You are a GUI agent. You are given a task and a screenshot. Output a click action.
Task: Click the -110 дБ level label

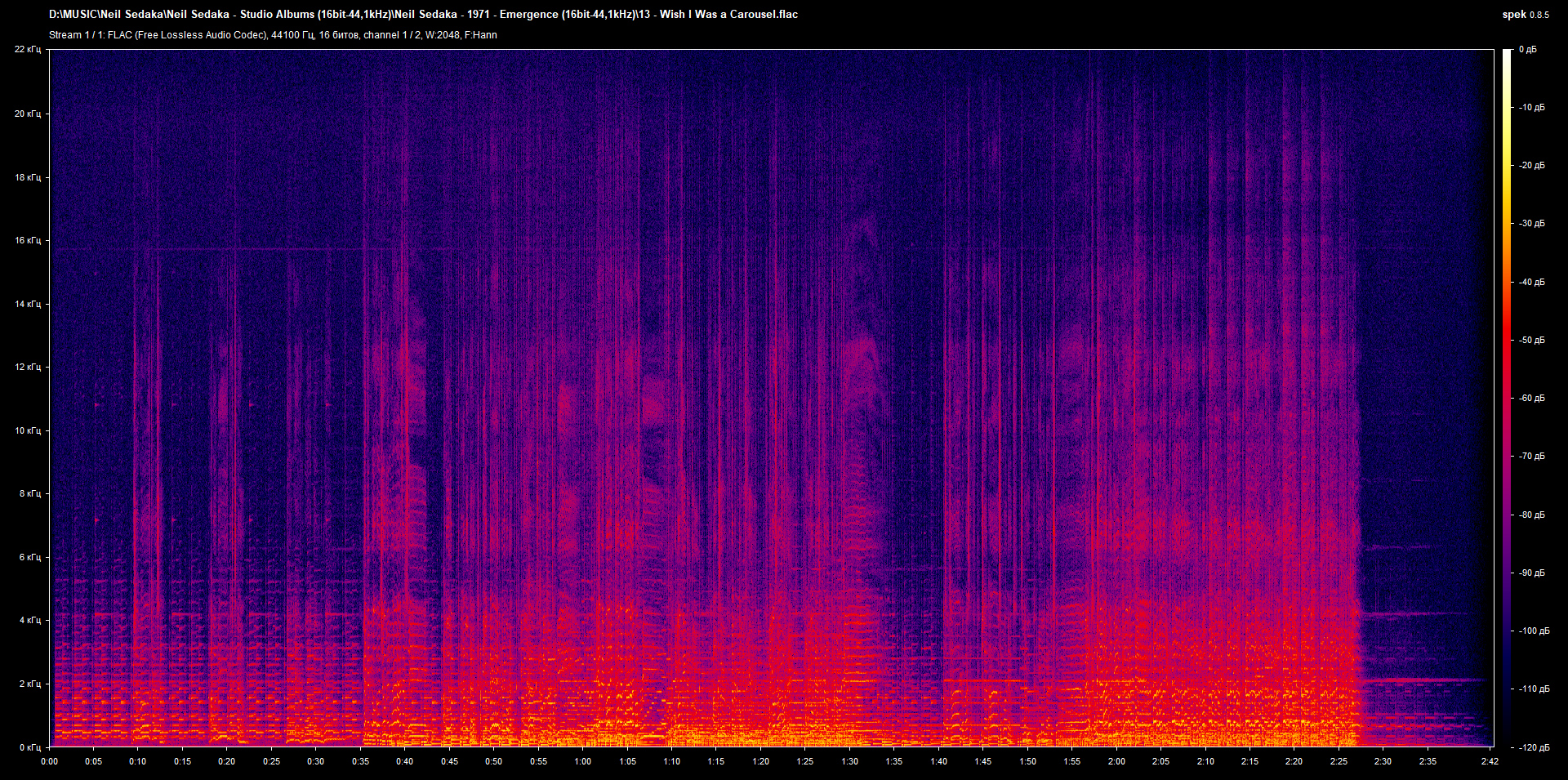pos(1533,689)
